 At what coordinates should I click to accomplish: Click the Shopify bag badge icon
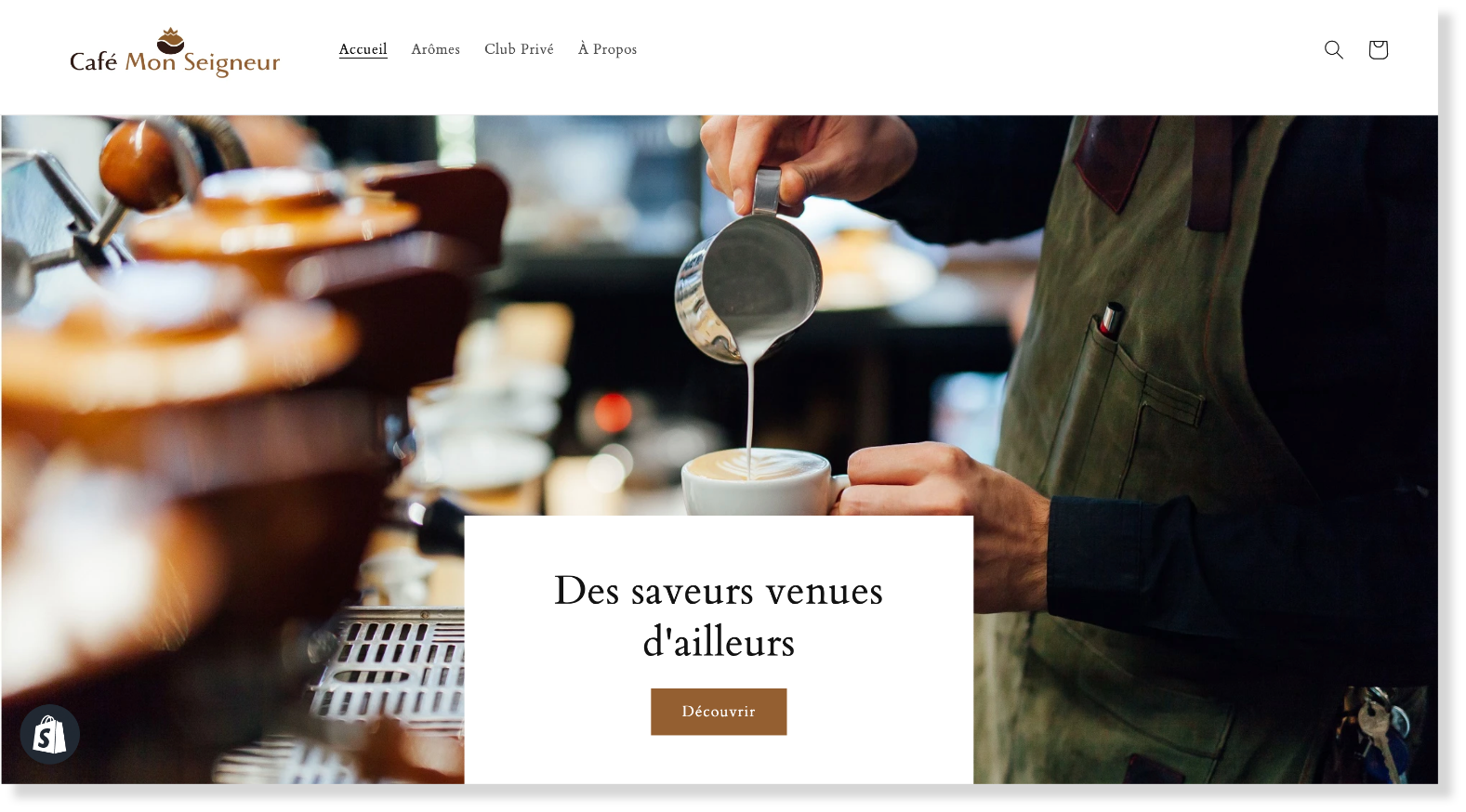(49, 734)
